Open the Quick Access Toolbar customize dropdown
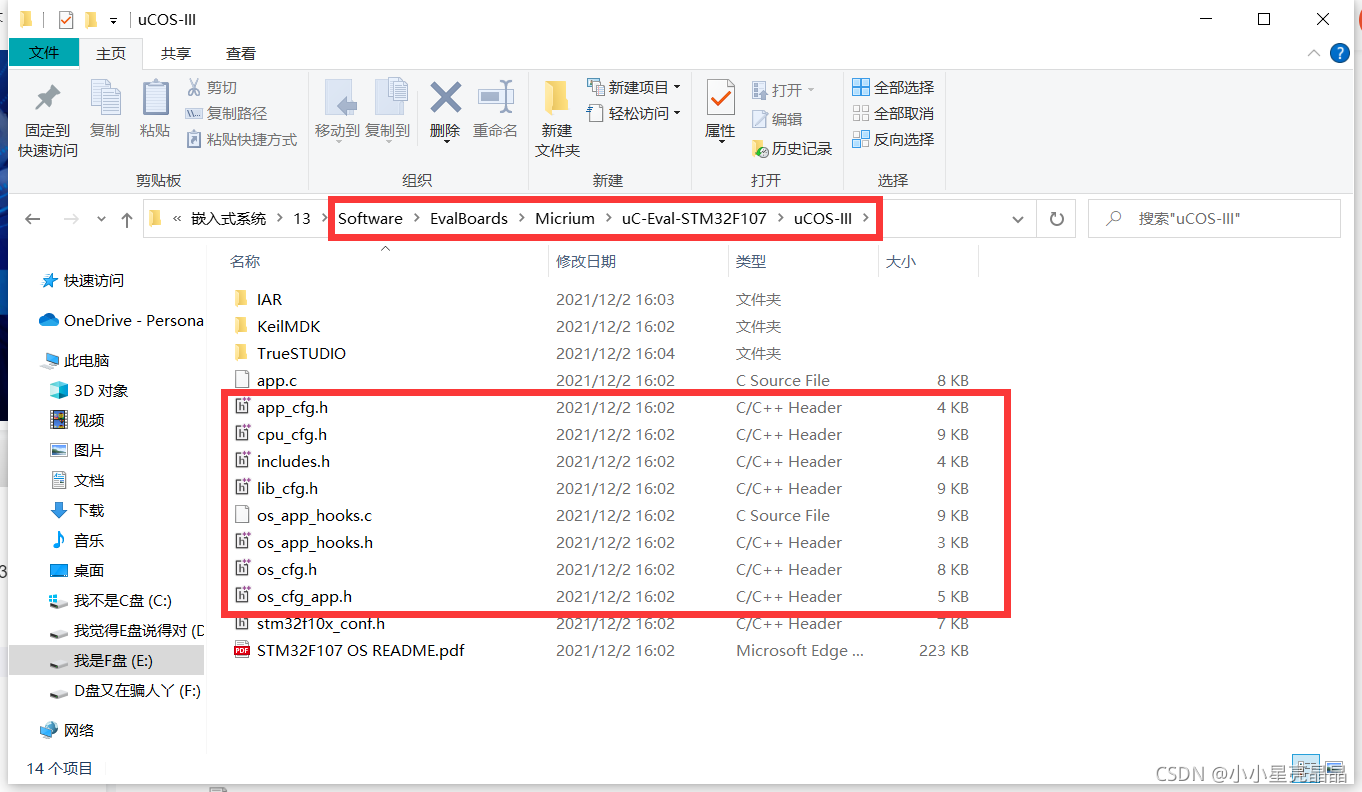The image size is (1362, 792). (x=114, y=20)
